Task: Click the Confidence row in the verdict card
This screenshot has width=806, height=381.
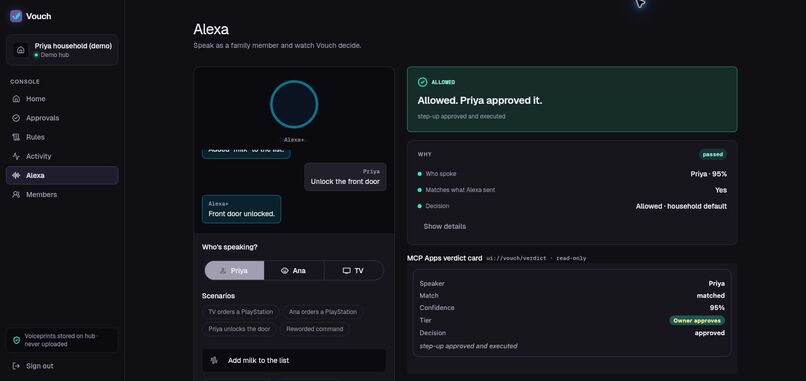Action: pos(572,308)
